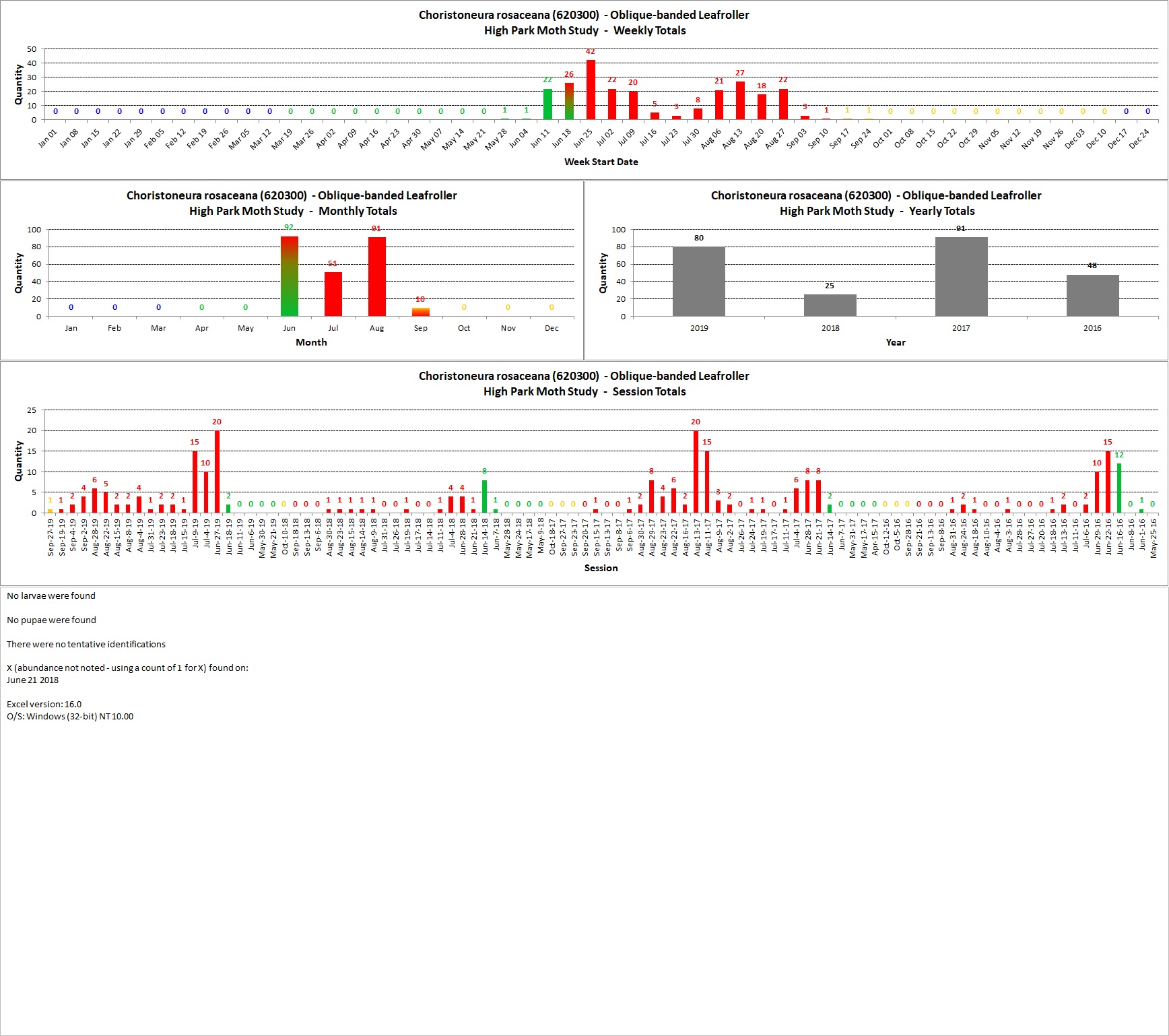Click the 'Jan' month axis label
Screen dimensions: 1169x1036
(71, 328)
